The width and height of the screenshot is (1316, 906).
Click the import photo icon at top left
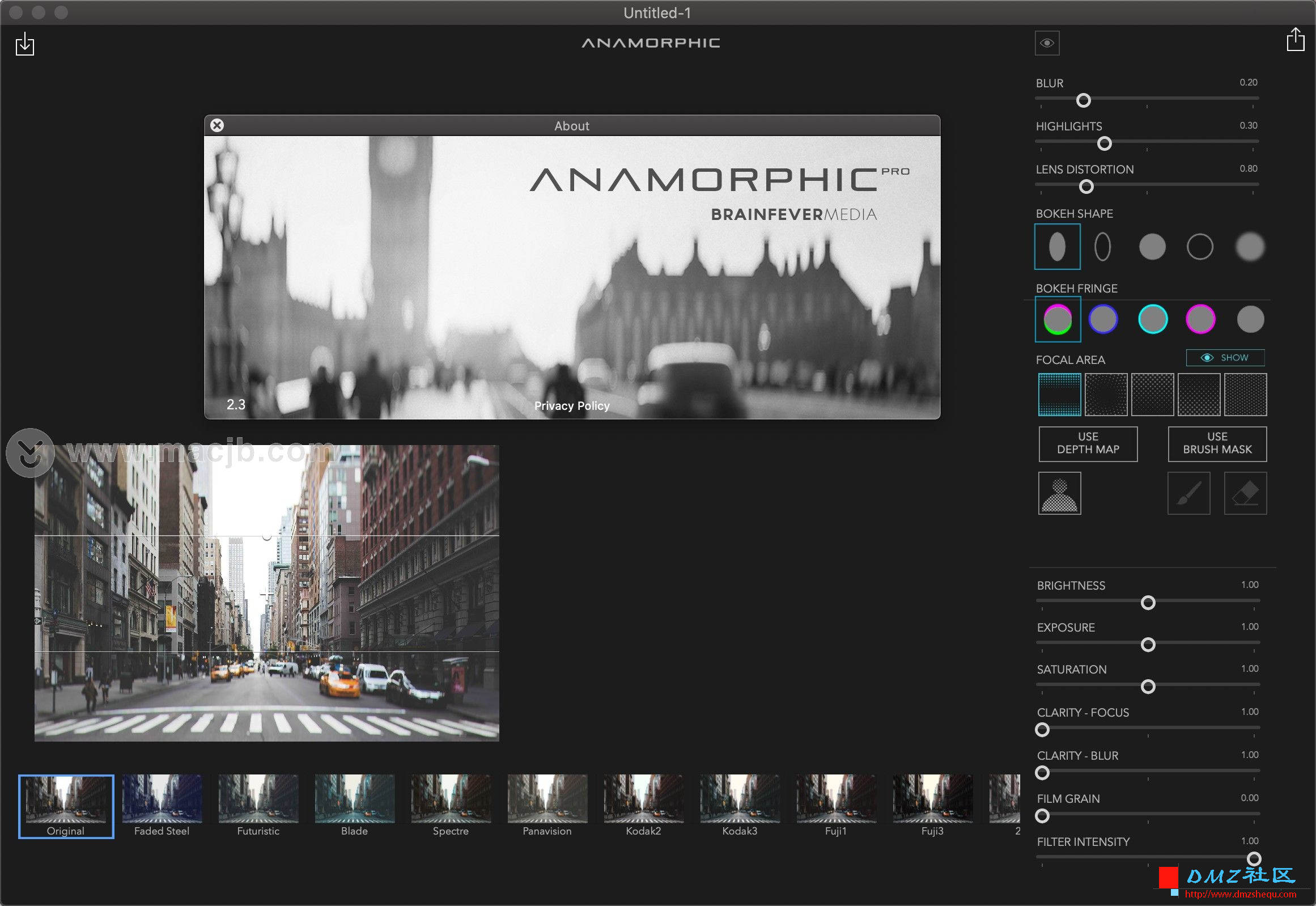(24, 44)
